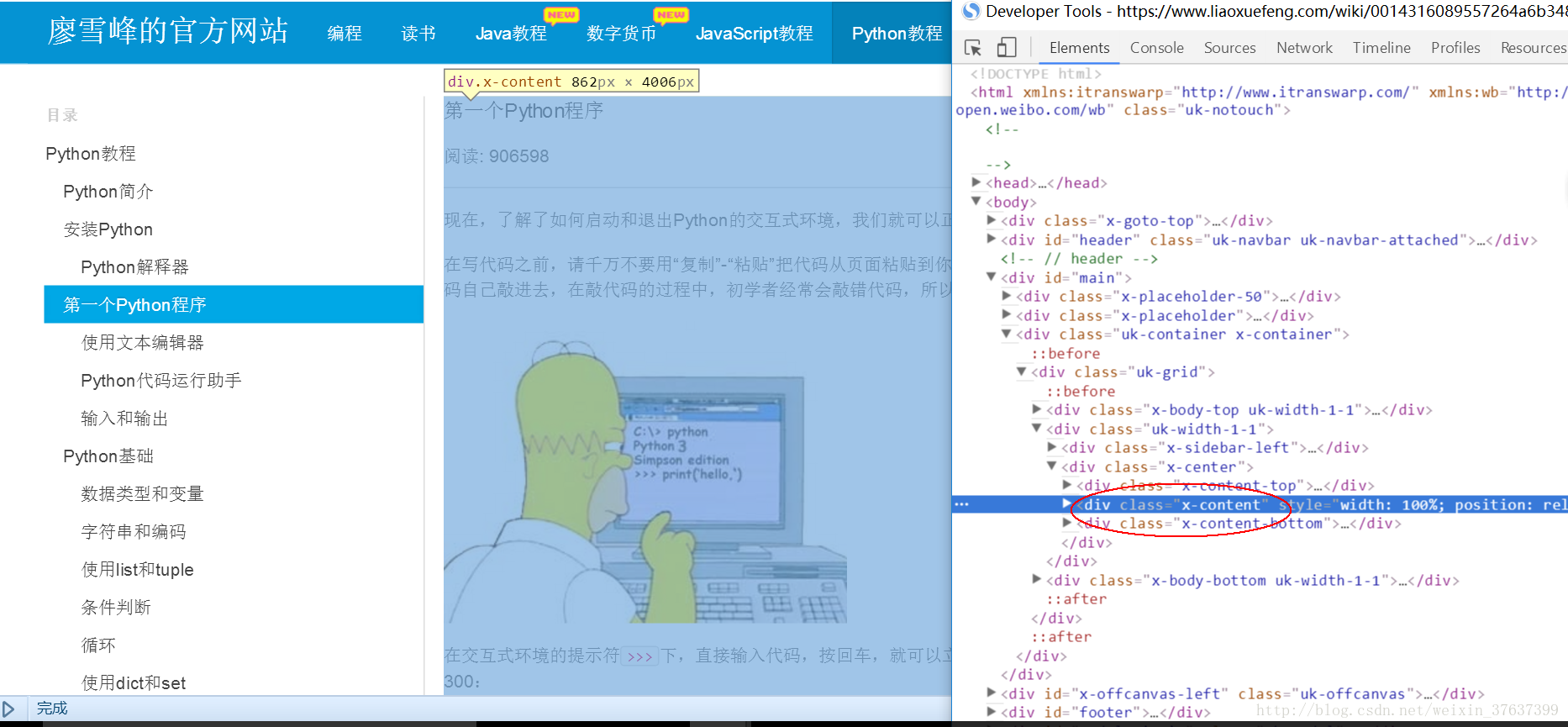This screenshot has height=727, width=1568.
Task: Open the Timeline tab
Action: [x=1381, y=48]
